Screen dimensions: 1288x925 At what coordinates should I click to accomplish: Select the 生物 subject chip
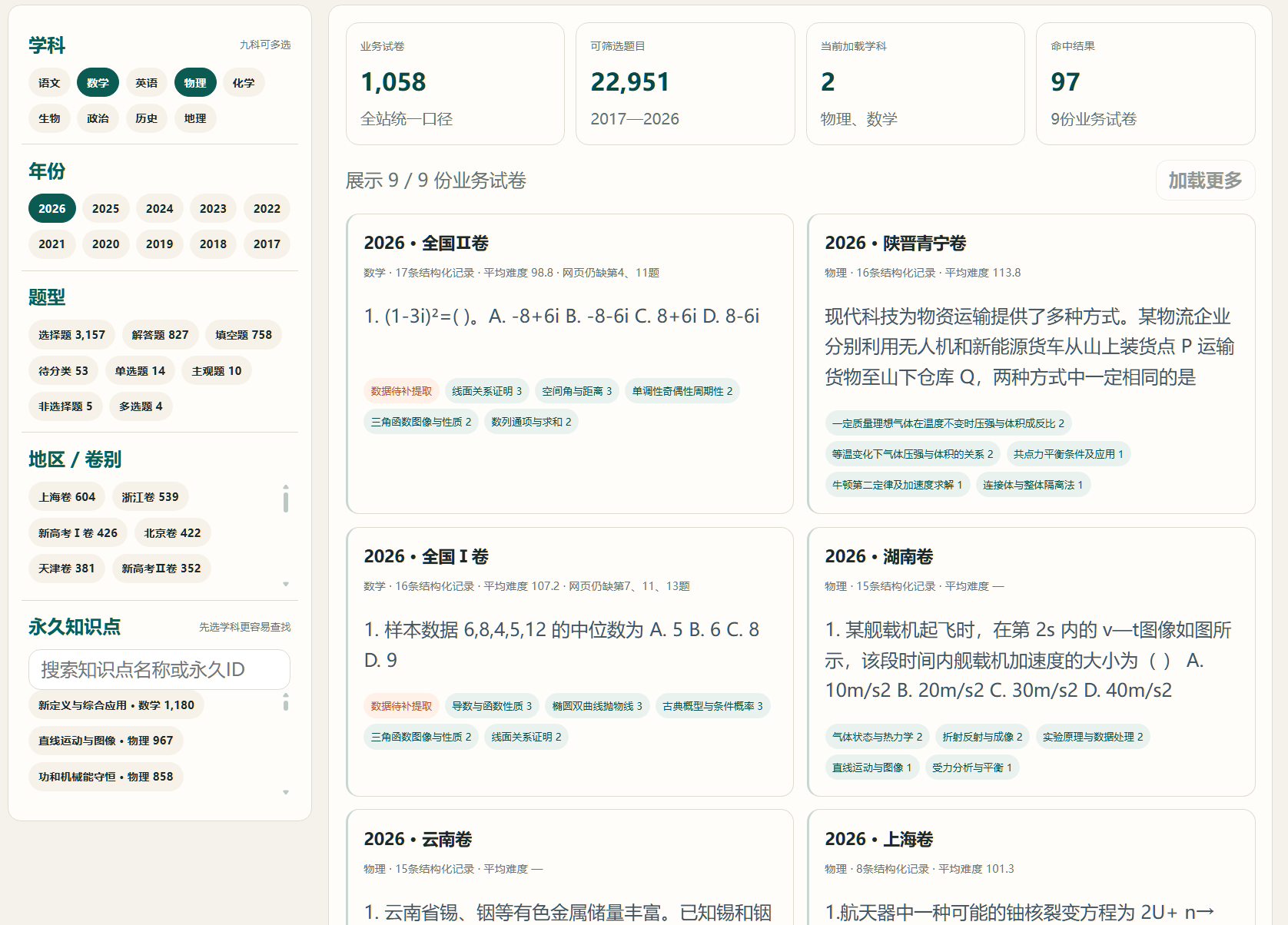49,118
